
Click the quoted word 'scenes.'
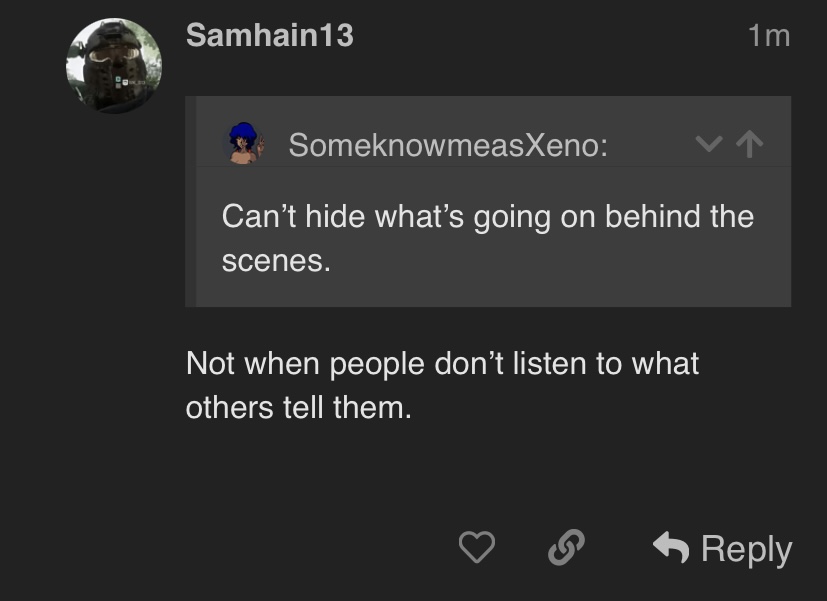pos(276,261)
